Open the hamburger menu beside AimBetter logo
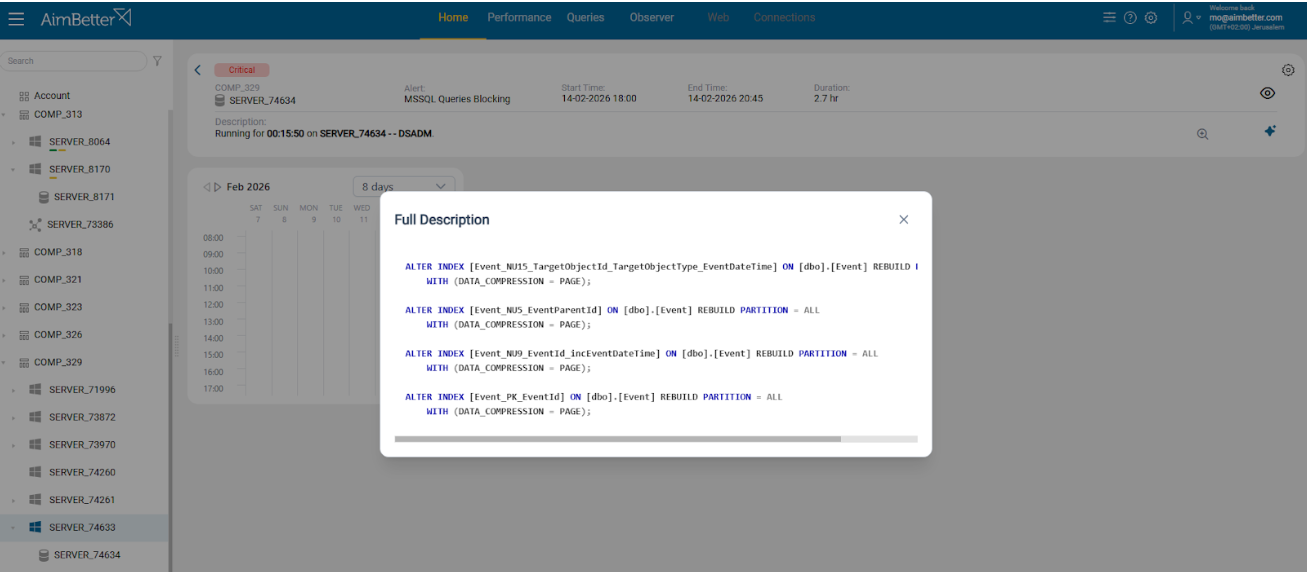The width and height of the screenshot is (1307, 572). coord(17,19)
